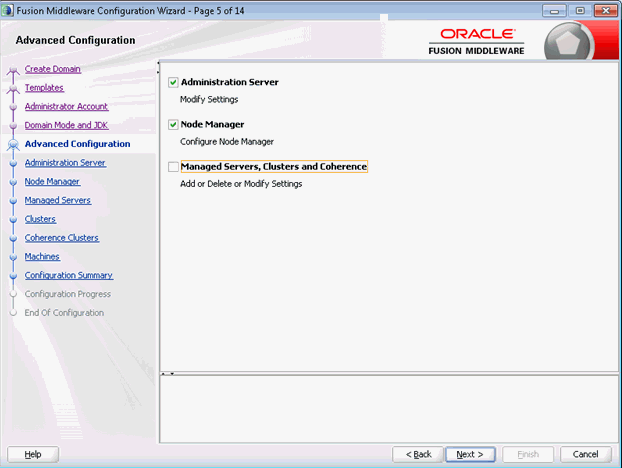Jump to Domain Mode and JDK step
Viewport: 622px width, 468px height.
point(66,125)
